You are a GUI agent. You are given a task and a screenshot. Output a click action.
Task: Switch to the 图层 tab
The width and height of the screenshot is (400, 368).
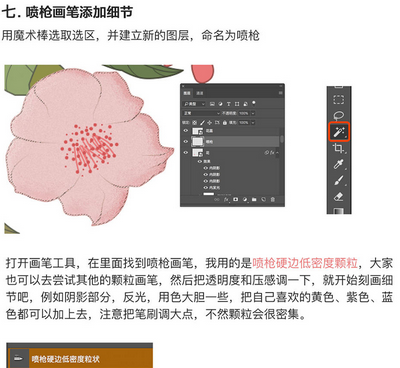187,93
